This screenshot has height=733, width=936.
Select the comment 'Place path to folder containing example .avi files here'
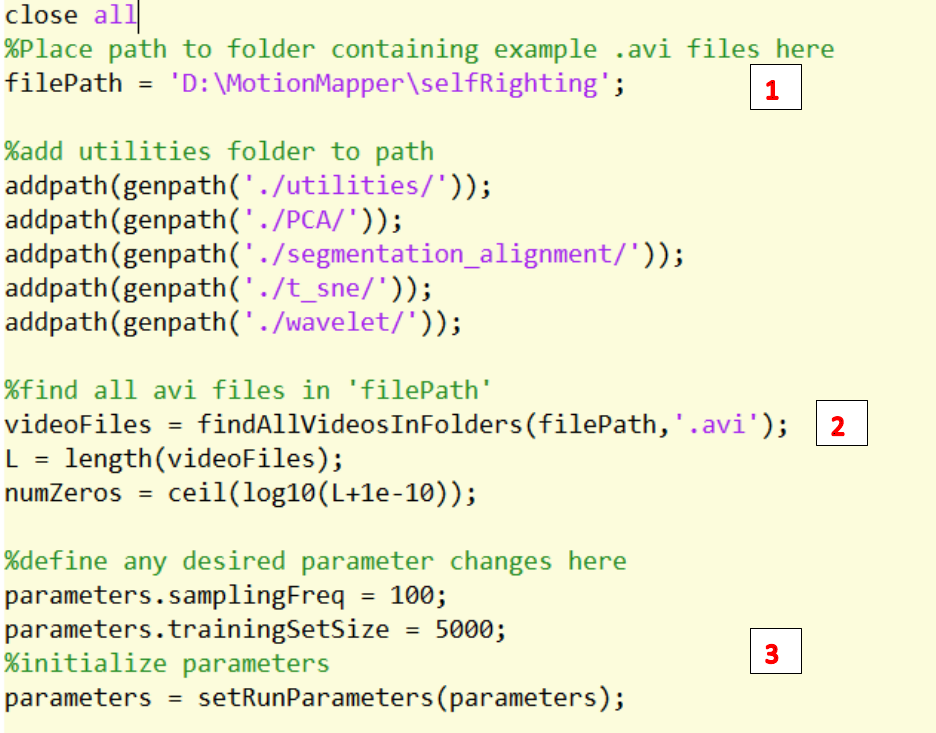pyautogui.click(x=420, y=49)
